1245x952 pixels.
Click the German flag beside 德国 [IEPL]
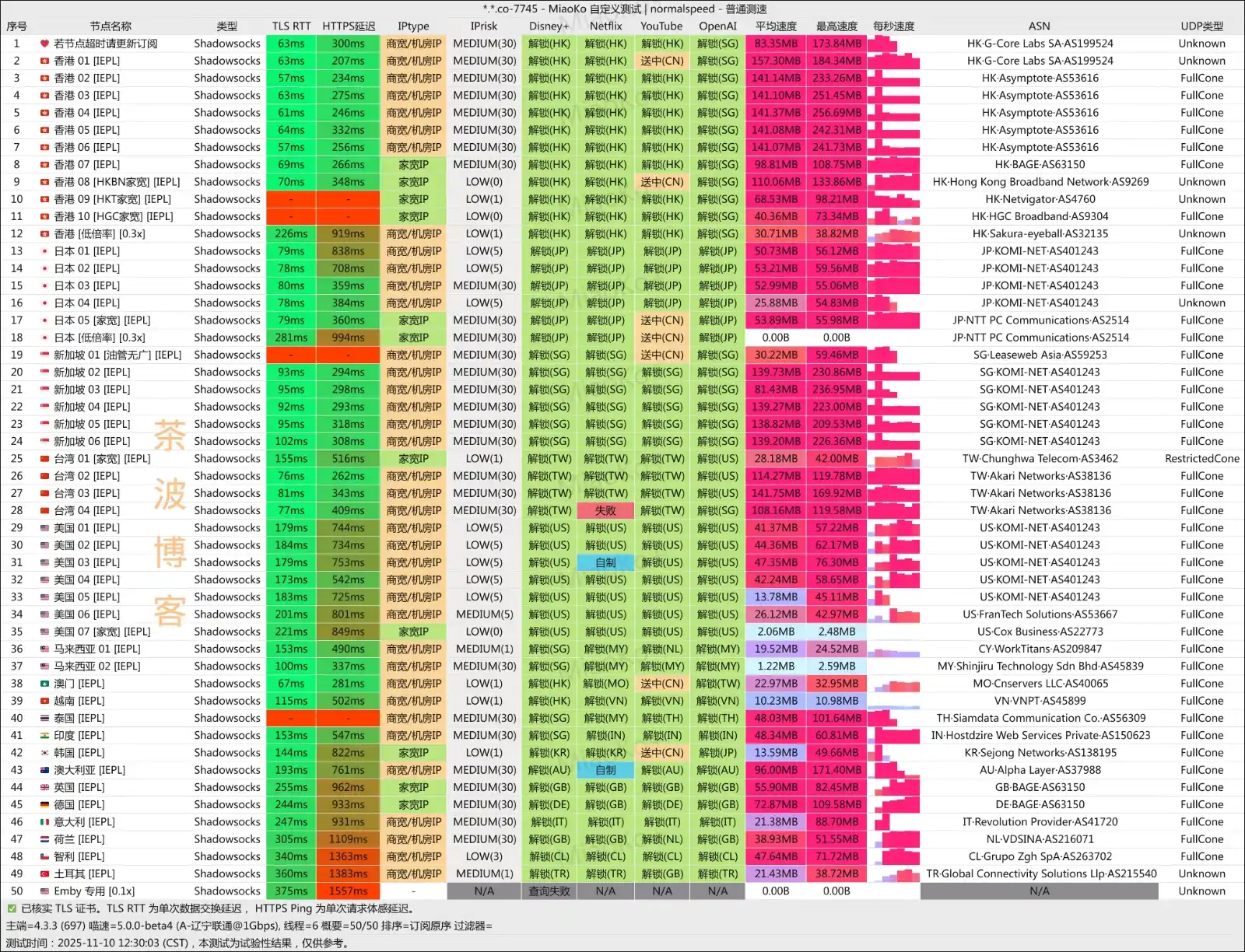tap(44, 805)
